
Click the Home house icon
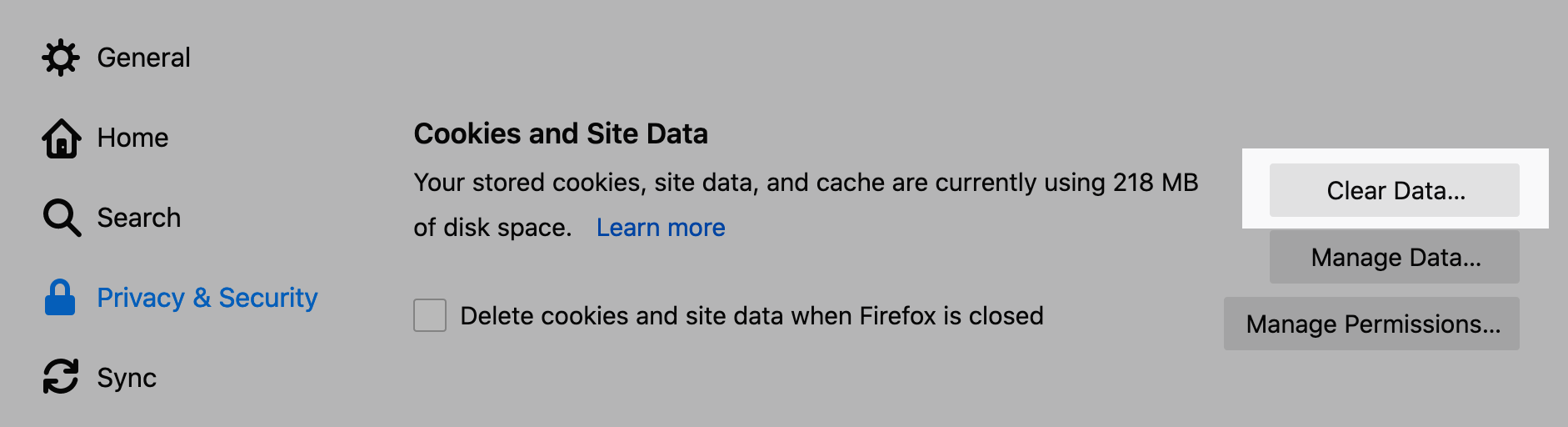[x=62, y=138]
